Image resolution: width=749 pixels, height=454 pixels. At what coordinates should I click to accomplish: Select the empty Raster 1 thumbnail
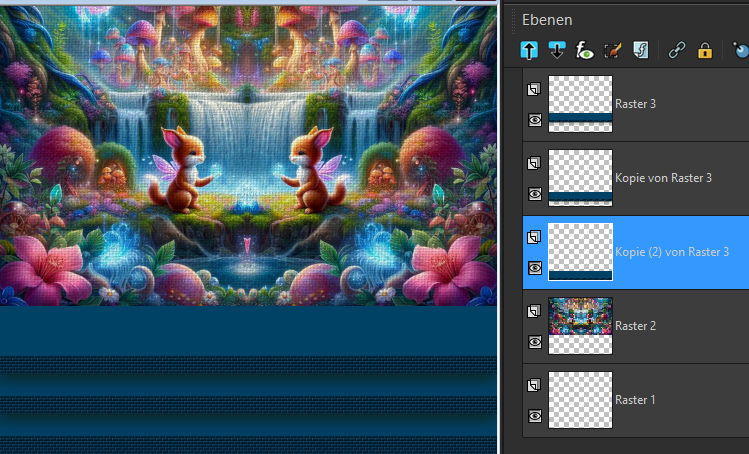(580, 400)
